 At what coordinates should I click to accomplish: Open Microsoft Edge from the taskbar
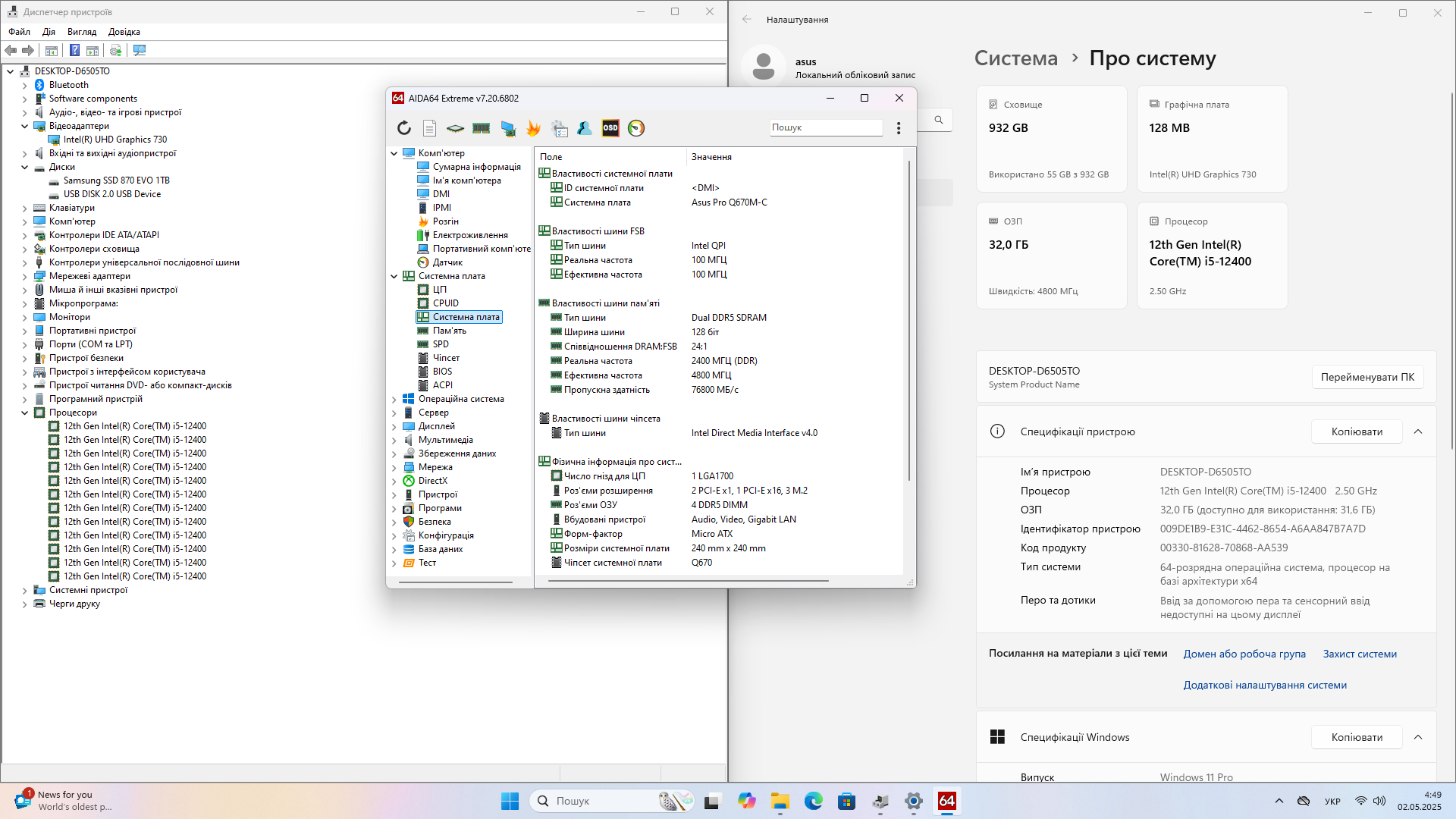814,801
